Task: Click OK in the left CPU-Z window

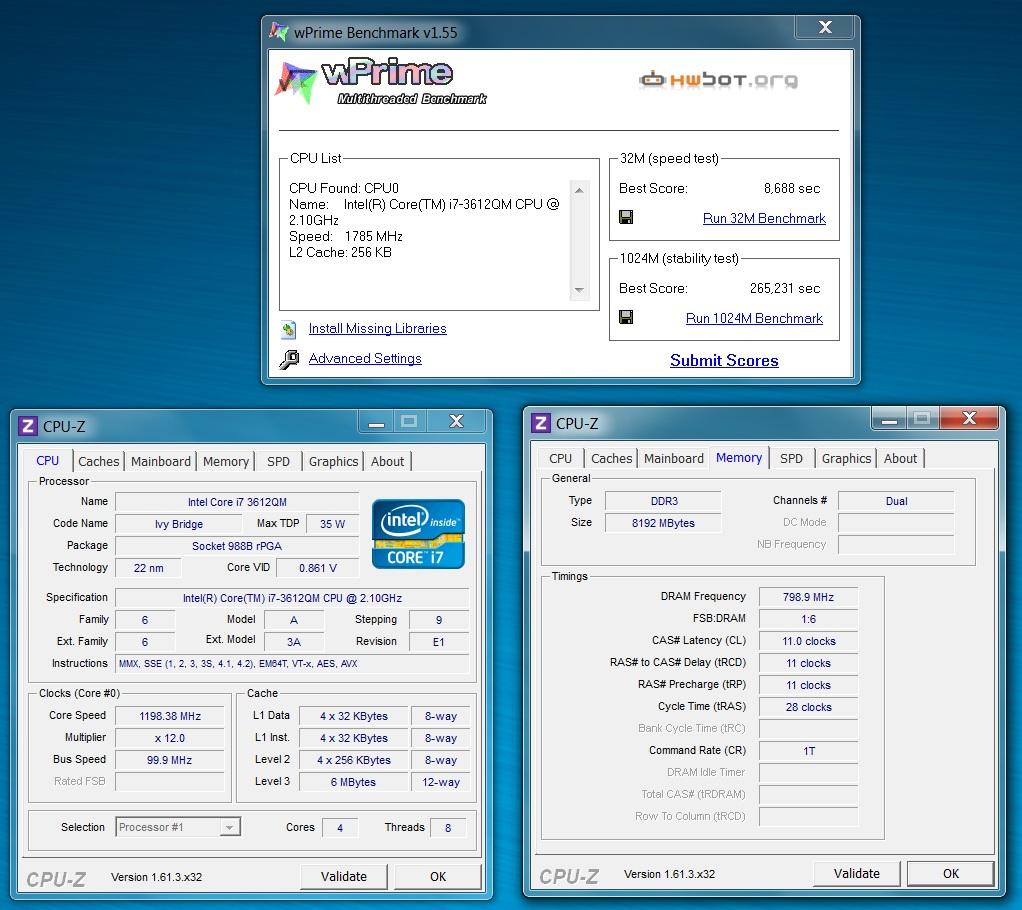Action: click(x=438, y=877)
